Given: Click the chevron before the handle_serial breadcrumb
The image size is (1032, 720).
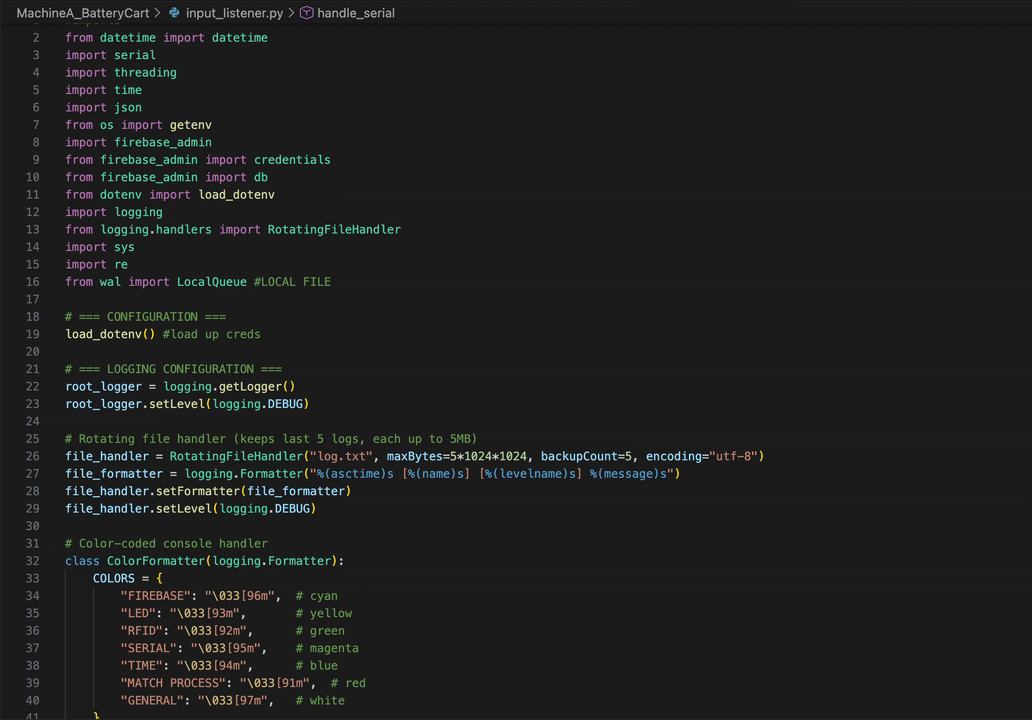Looking at the screenshot, I should (x=291, y=13).
